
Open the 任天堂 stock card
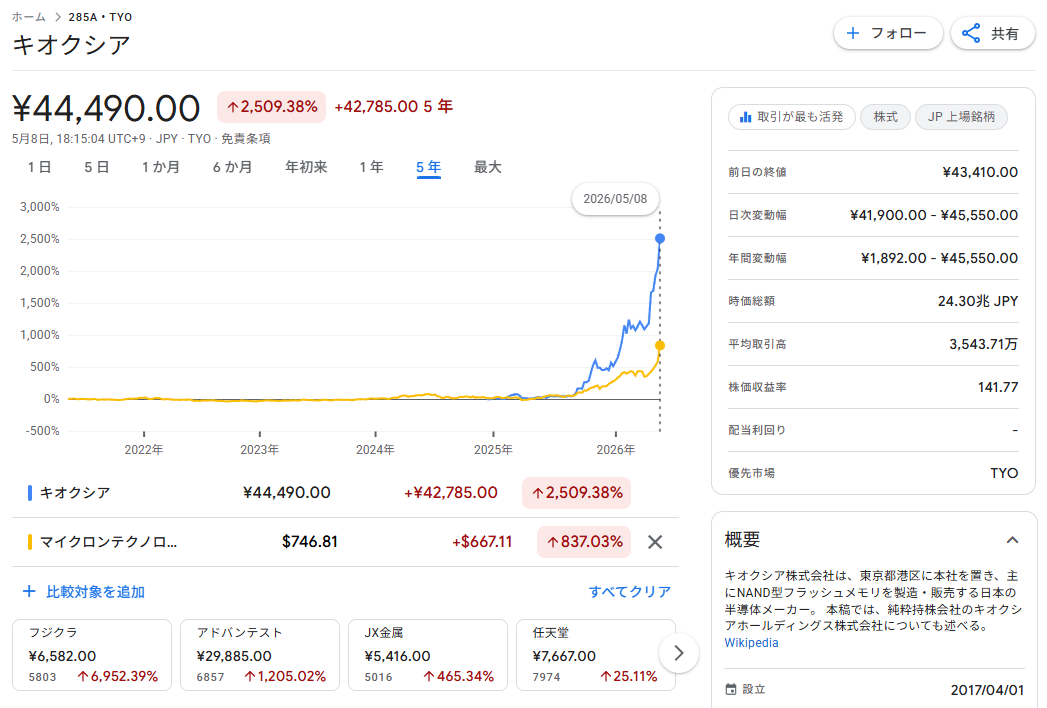[596, 655]
